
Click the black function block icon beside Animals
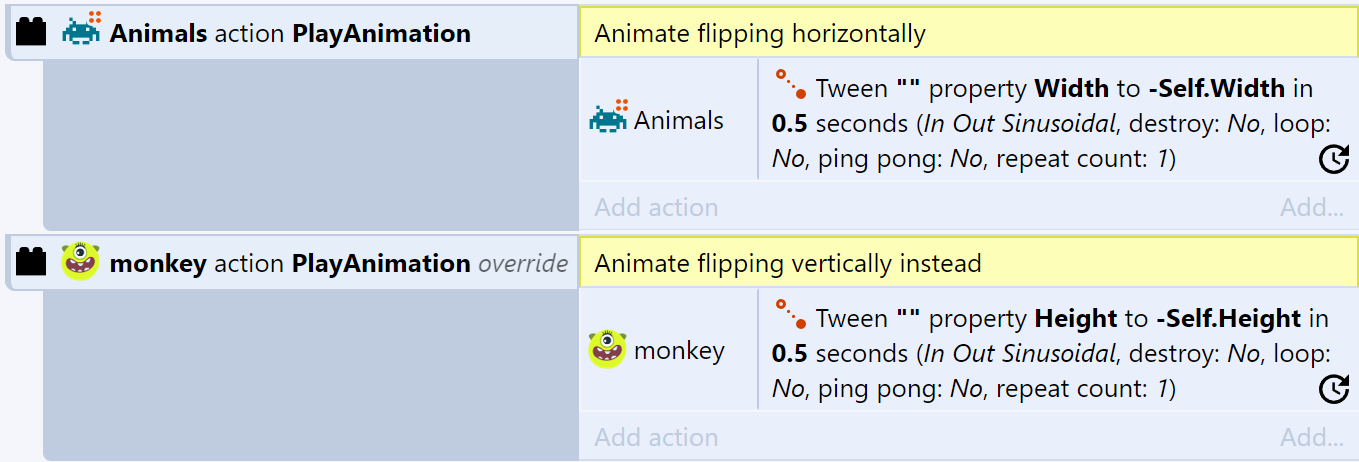(32, 33)
